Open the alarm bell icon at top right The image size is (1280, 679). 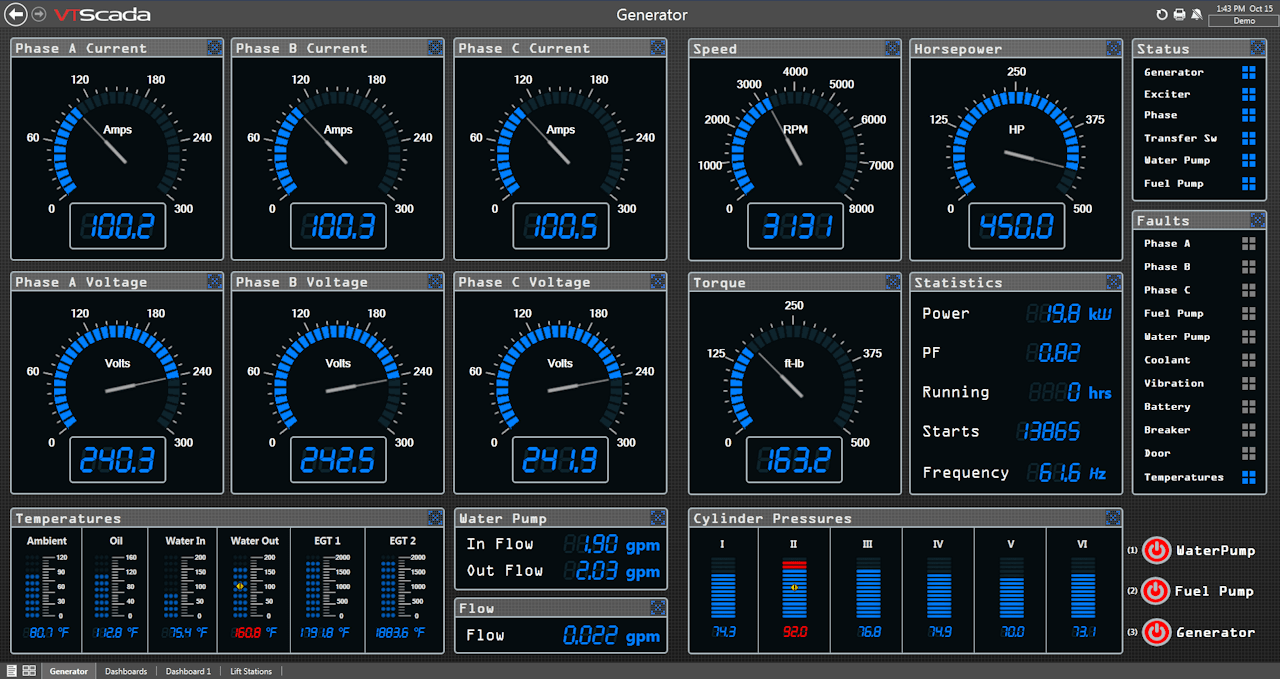[x=1197, y=14]
